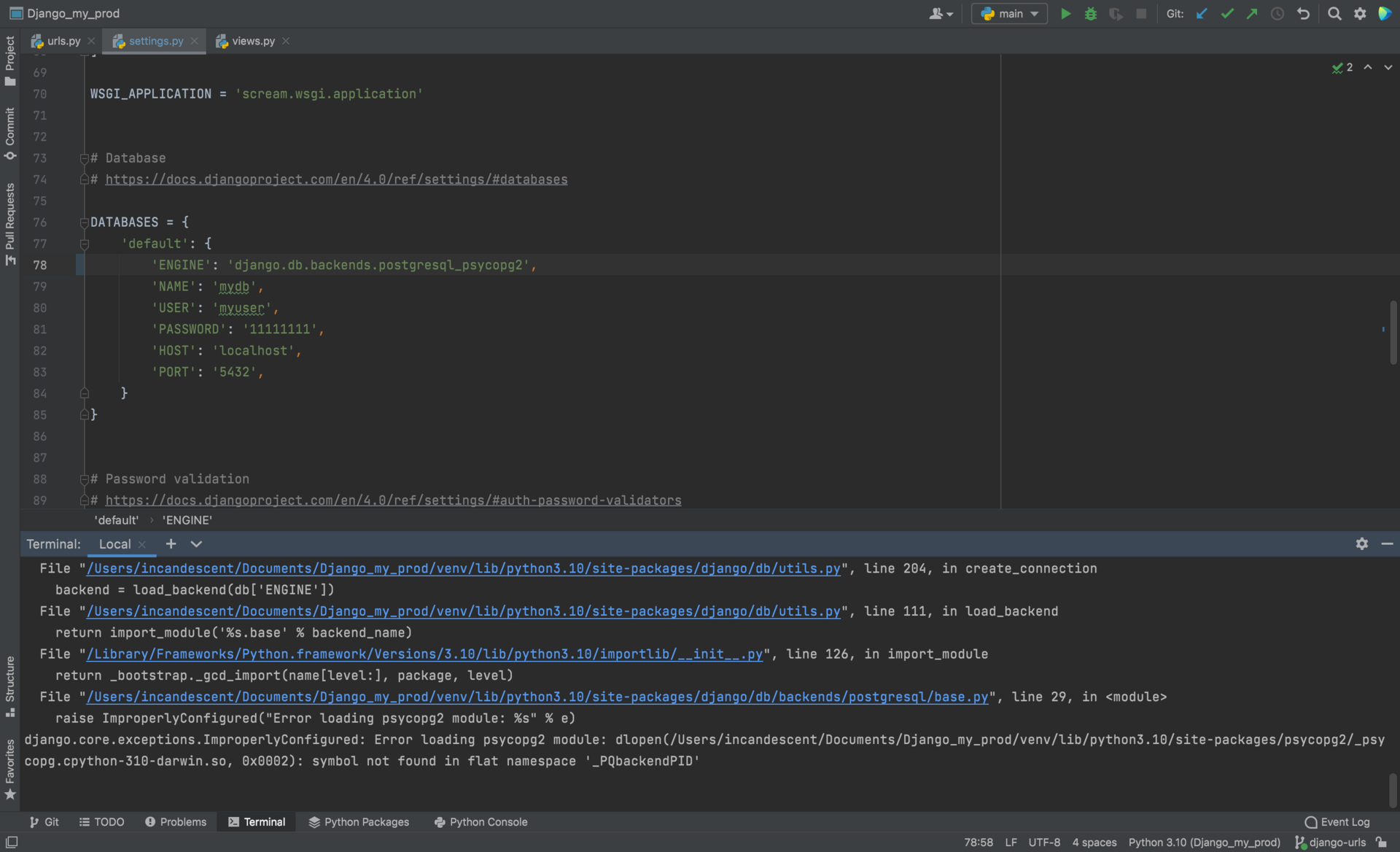Add a new terminal session plus
This screenshot has height=852, width=1400.
point(171,543)
